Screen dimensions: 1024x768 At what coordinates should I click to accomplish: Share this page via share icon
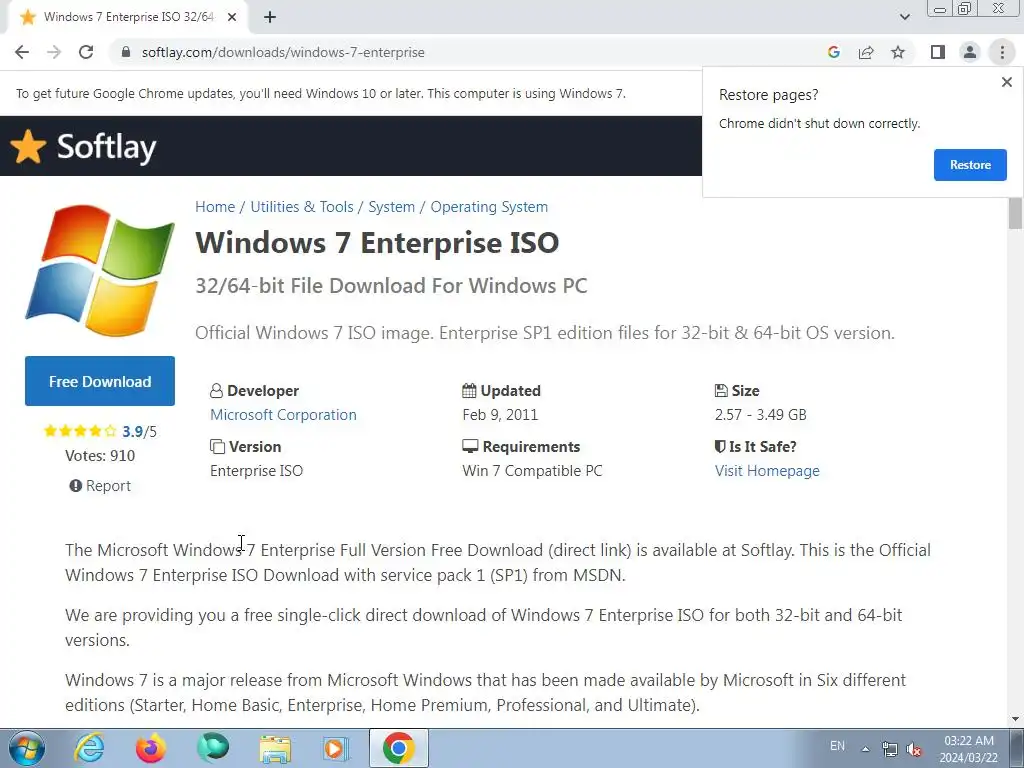[866, 52]
